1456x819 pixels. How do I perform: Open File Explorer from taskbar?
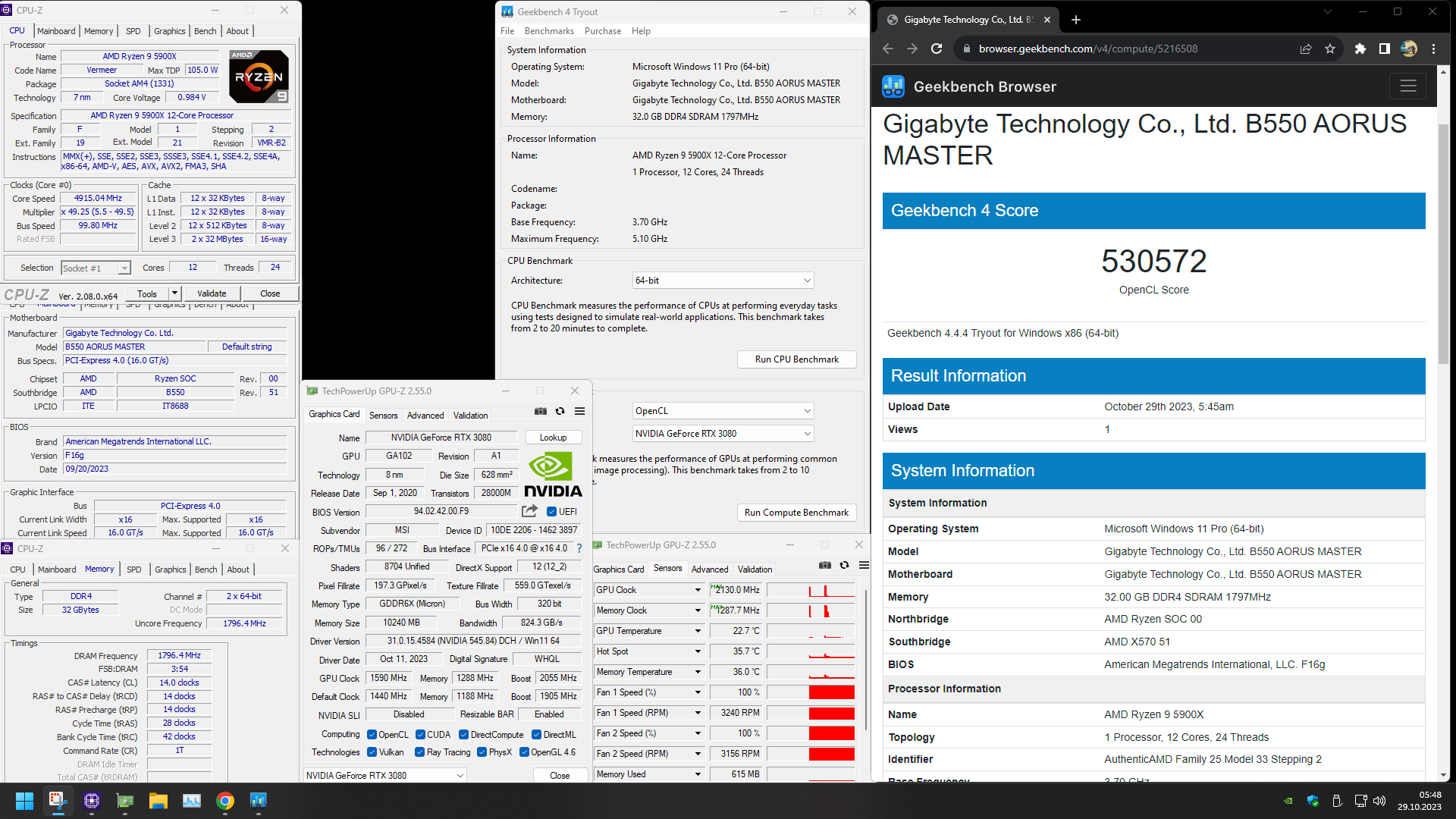(158, 801)
